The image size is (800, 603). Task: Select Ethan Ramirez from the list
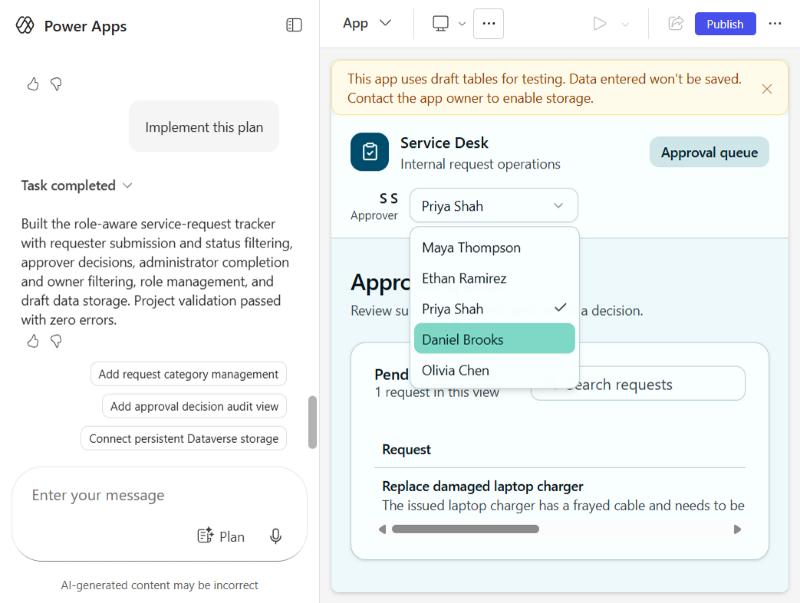(494, 278)
